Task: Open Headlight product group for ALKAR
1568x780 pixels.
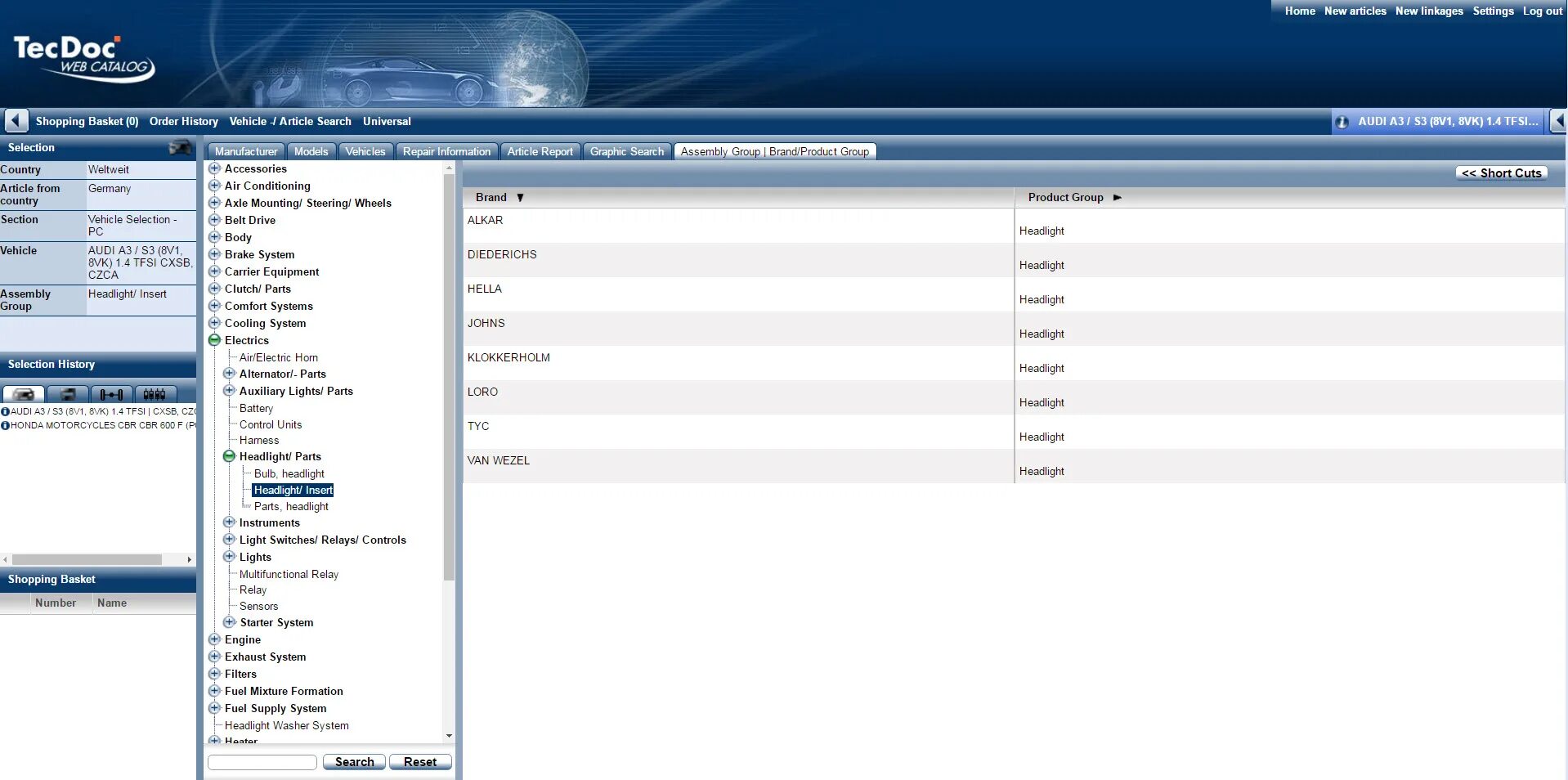Action: coord(1042,231)
